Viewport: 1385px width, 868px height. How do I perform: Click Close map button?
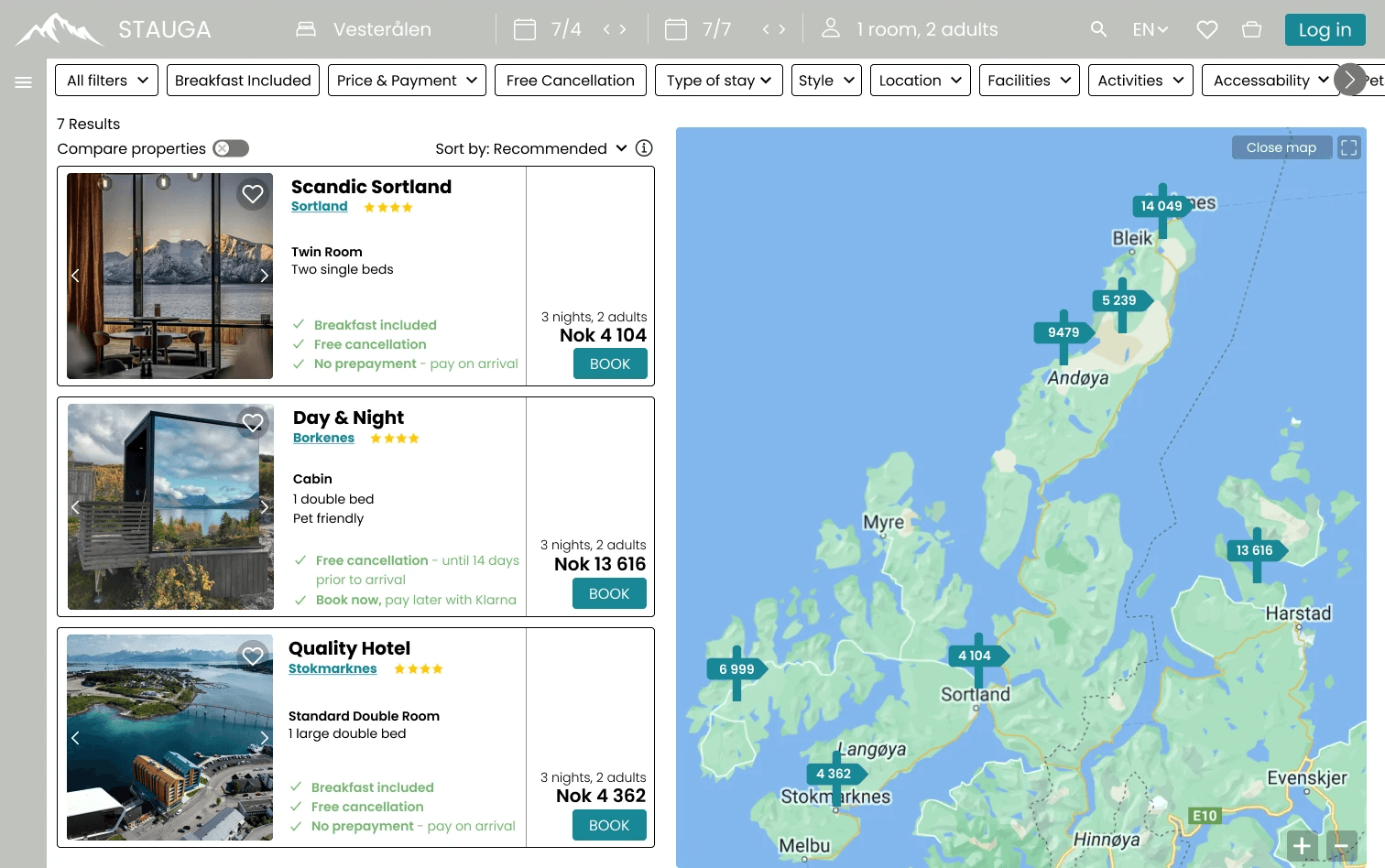coord(1281,147)
